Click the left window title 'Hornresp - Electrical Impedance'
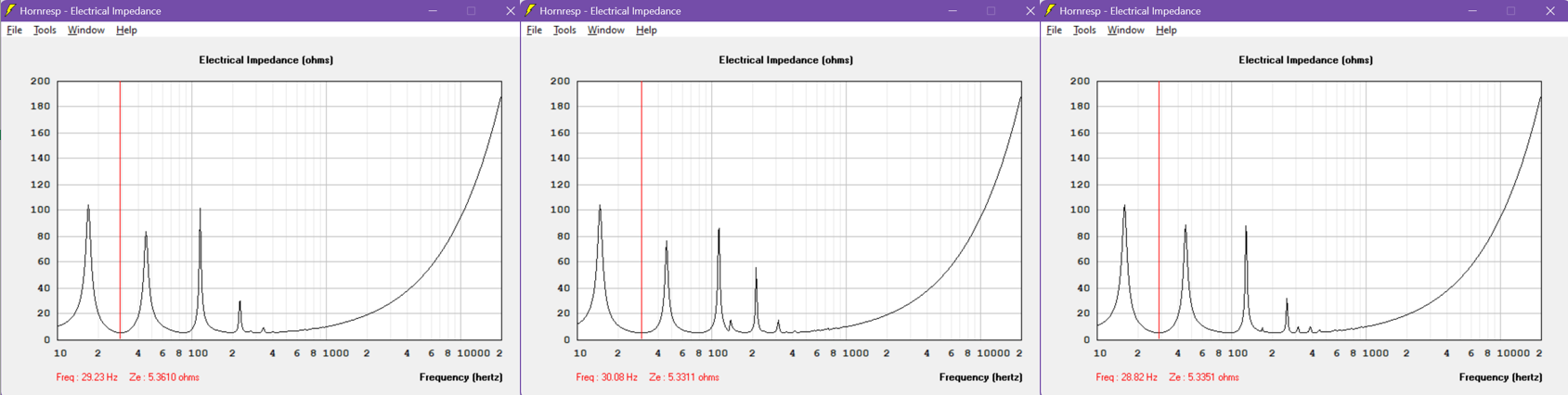This screenshot has width=1568, height=395. 91,11
